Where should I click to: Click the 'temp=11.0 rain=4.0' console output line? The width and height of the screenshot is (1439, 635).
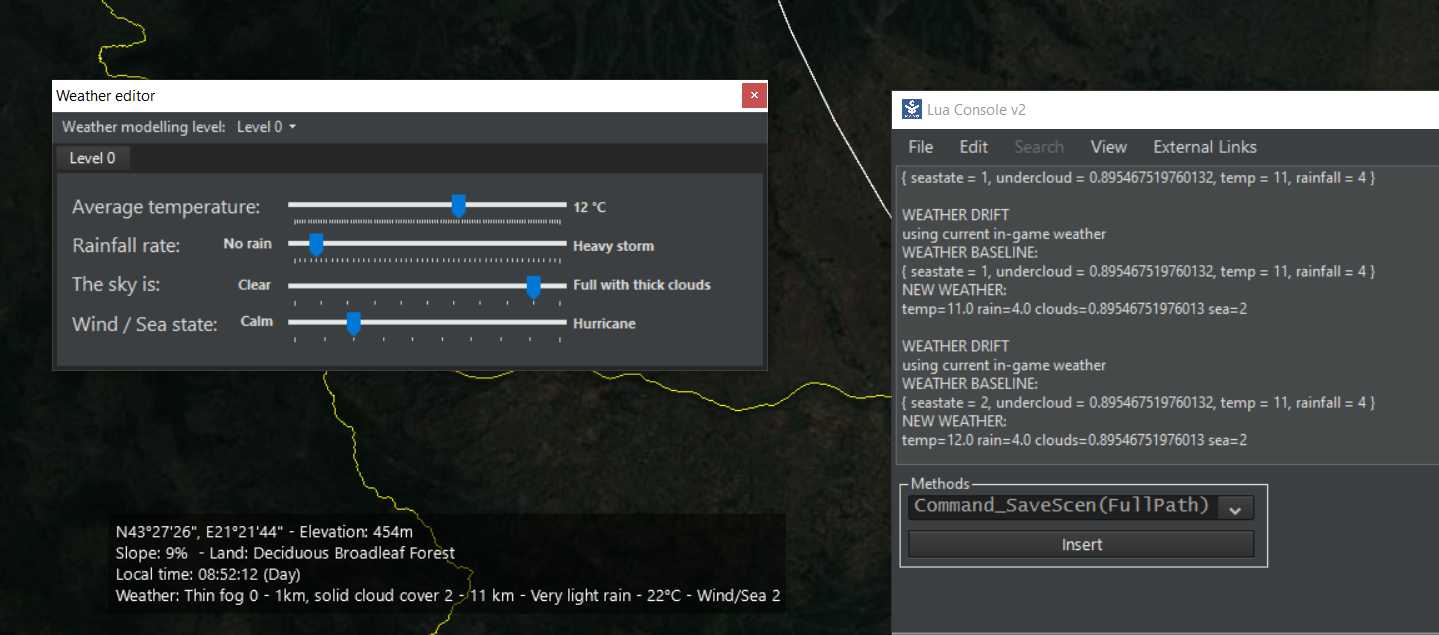click(x=1074, y=309)
